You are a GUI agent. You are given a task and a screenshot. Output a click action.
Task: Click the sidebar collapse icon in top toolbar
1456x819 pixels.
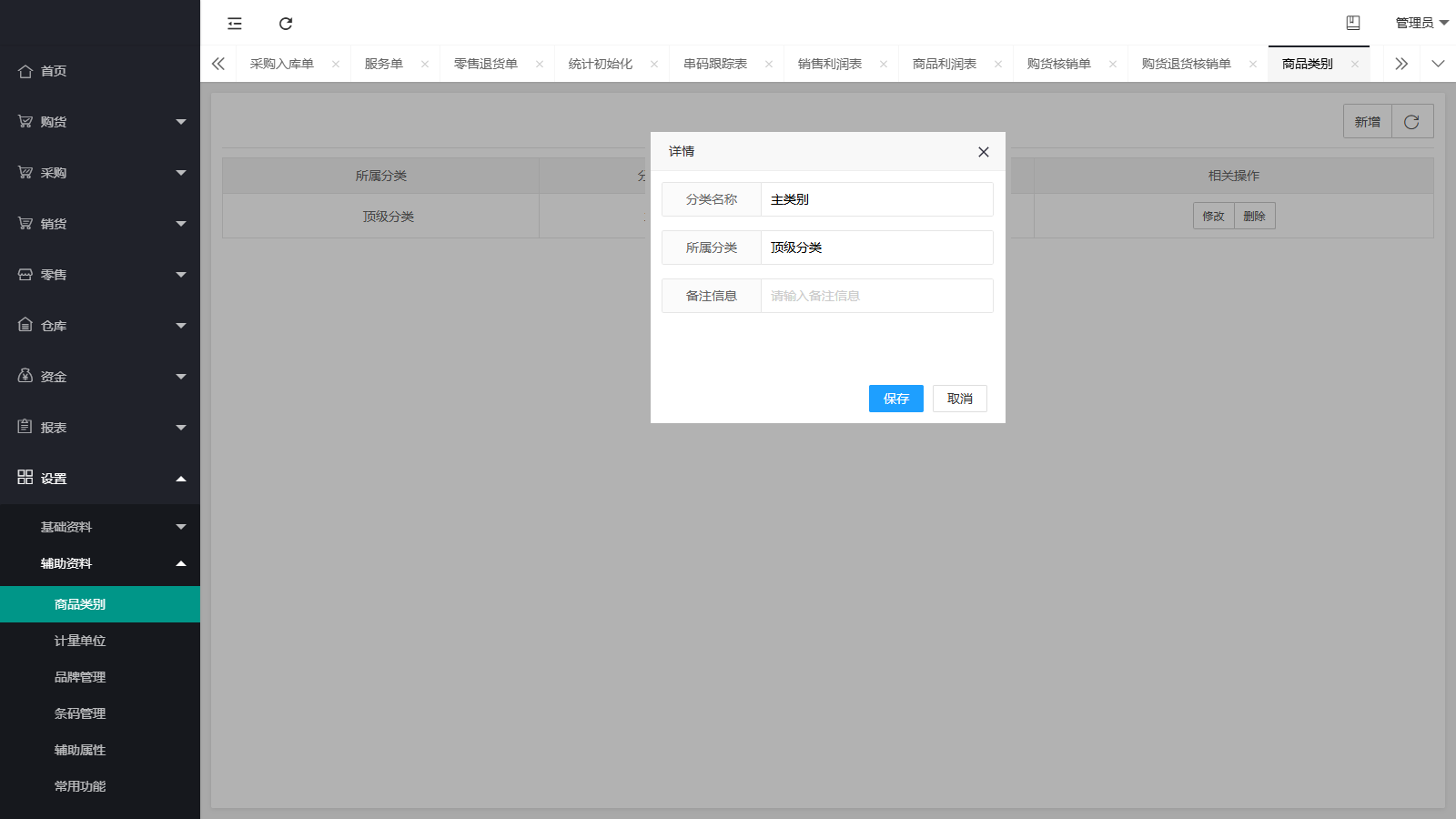pyautogui.click(x=234, y=23)
